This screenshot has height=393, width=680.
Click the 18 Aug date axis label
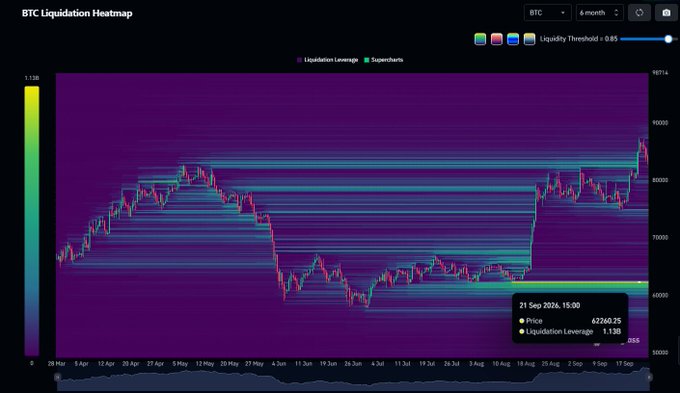click(x=526, y=364)
